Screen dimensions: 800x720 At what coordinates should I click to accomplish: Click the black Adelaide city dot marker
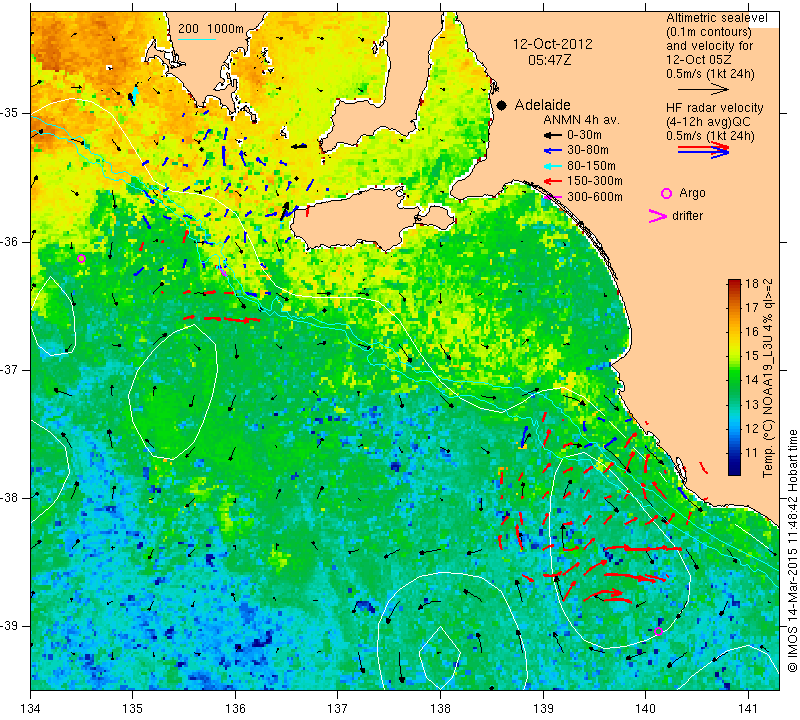coord(502,105)
